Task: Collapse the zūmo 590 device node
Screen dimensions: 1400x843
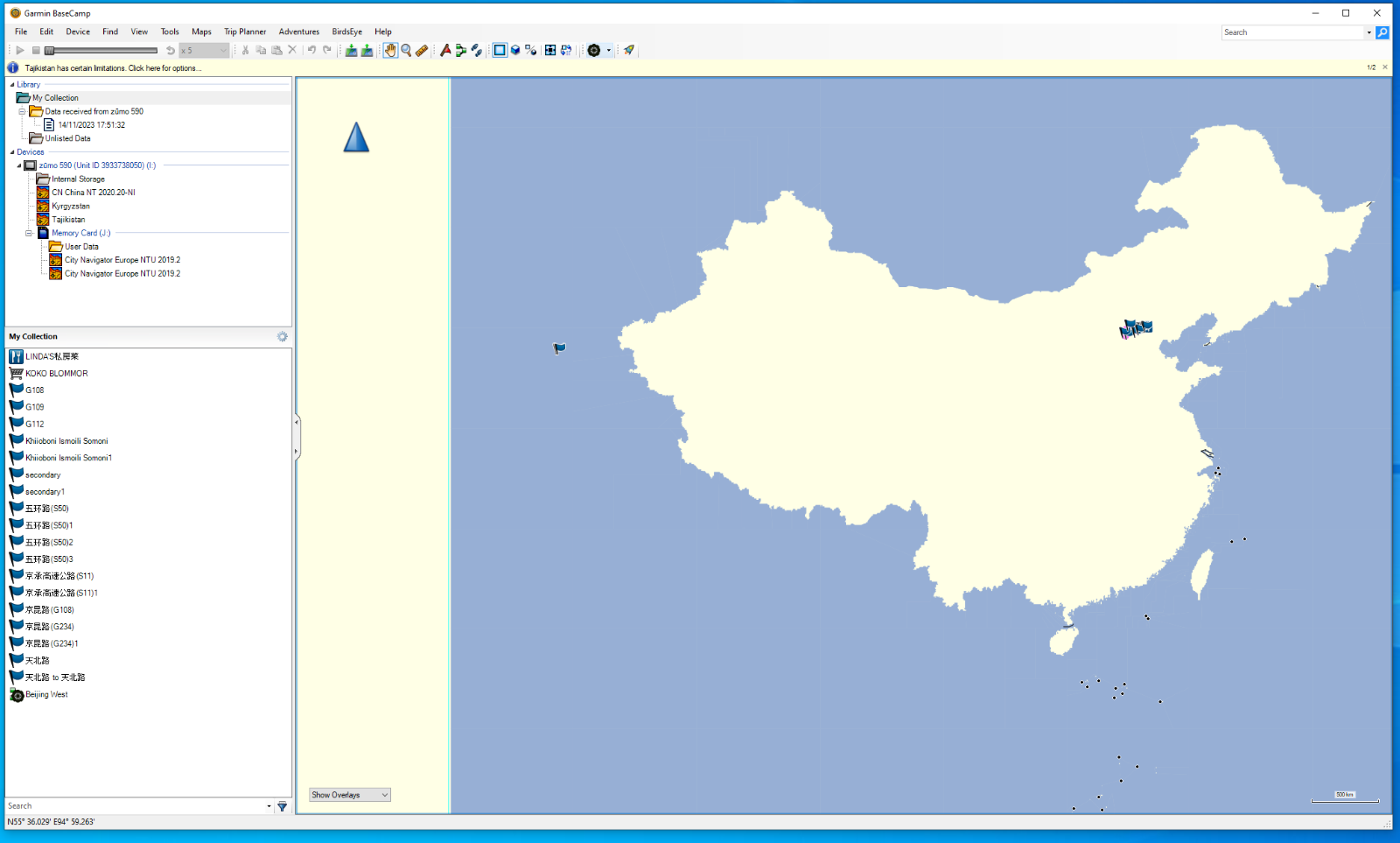Action: pos(19,165)
